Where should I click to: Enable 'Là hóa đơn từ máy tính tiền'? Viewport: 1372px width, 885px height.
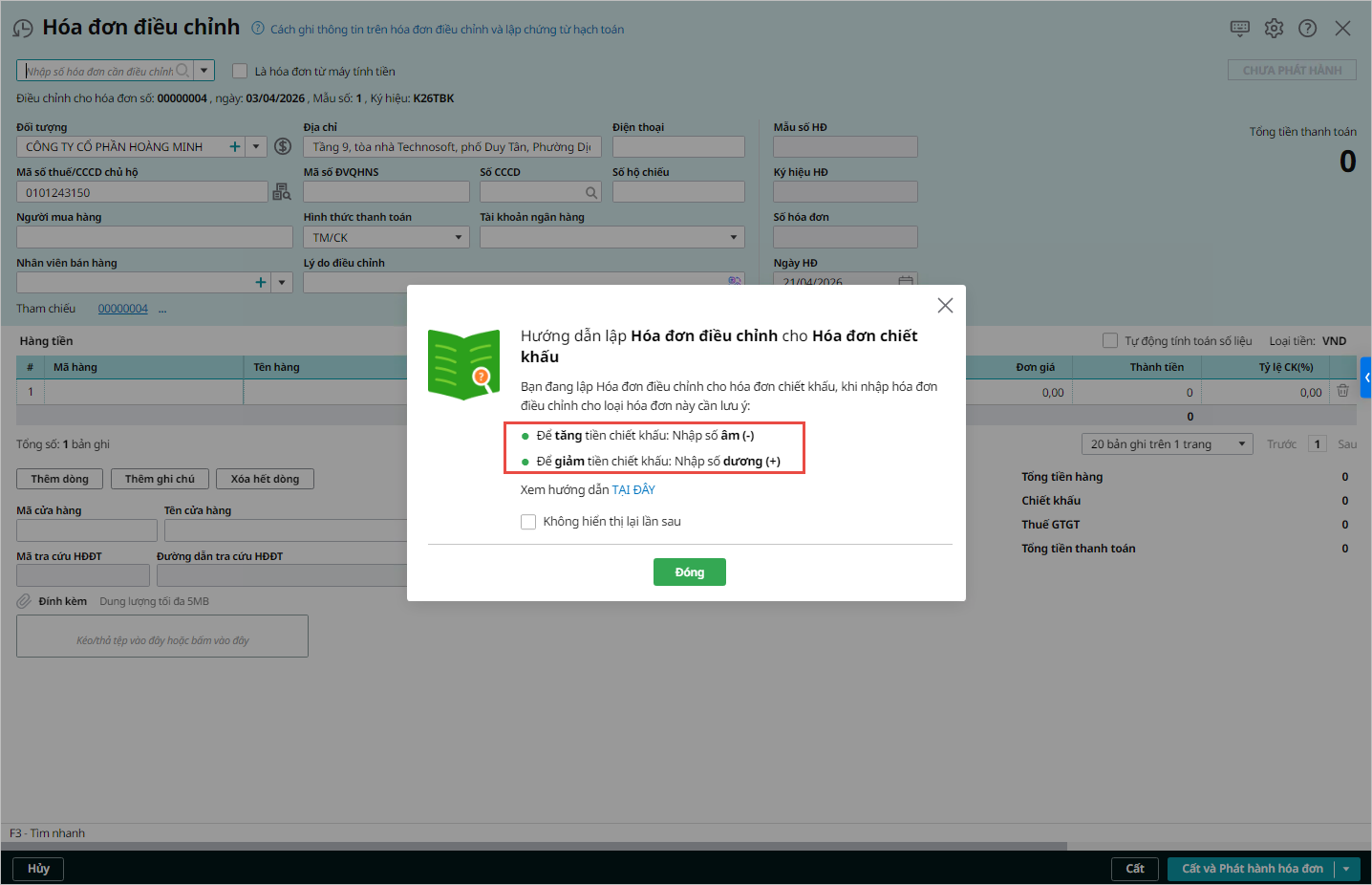point(240,71)
